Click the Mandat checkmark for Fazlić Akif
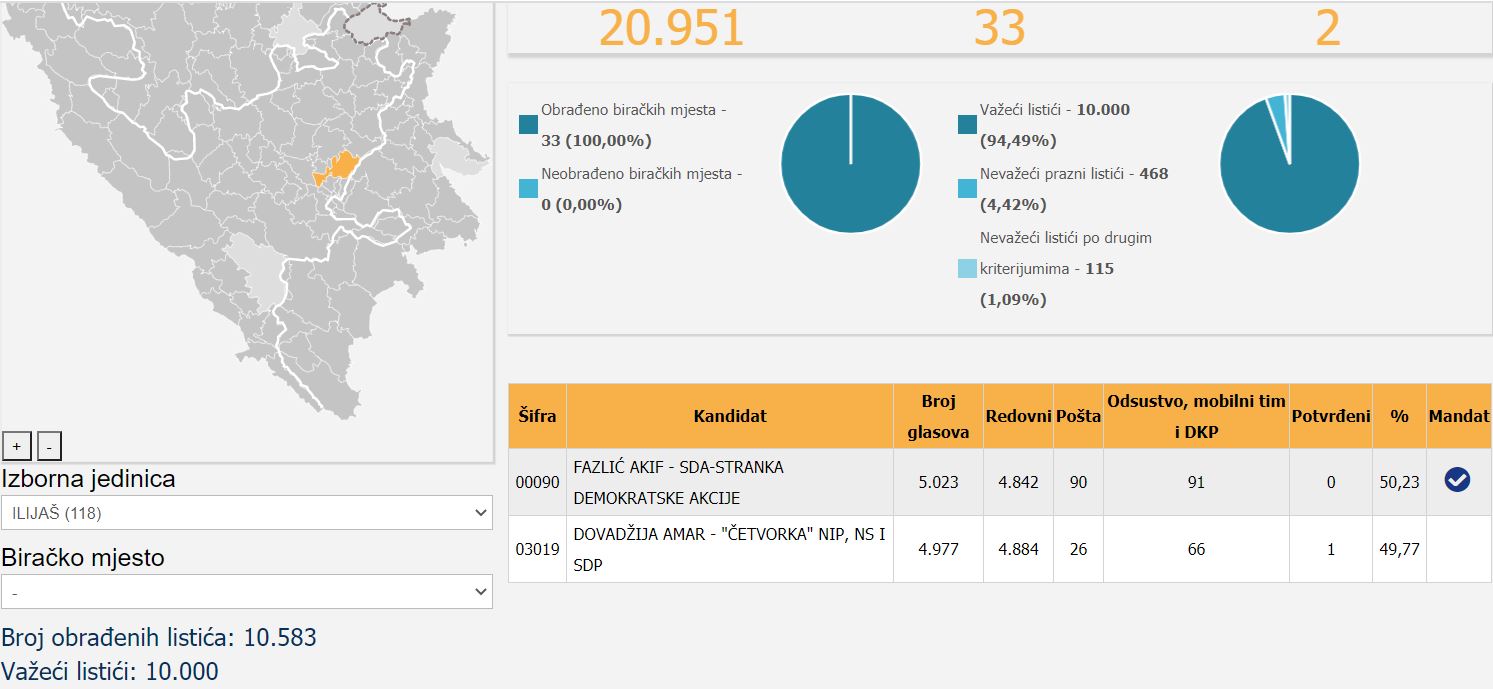 1457,481
